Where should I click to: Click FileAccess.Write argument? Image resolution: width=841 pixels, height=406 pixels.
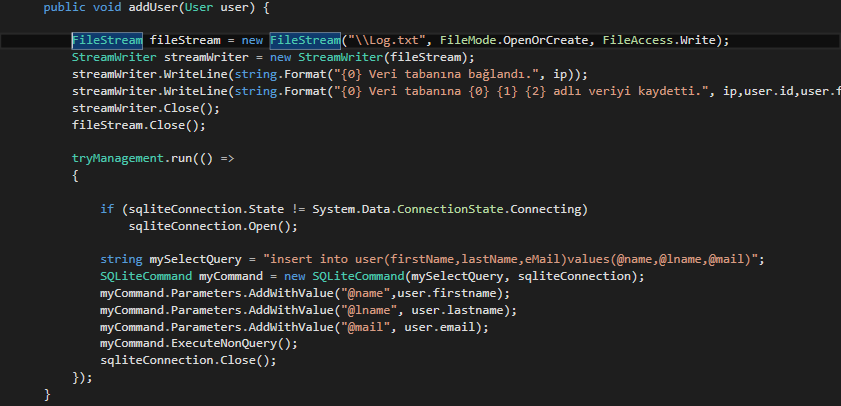(x=659, y=40)
